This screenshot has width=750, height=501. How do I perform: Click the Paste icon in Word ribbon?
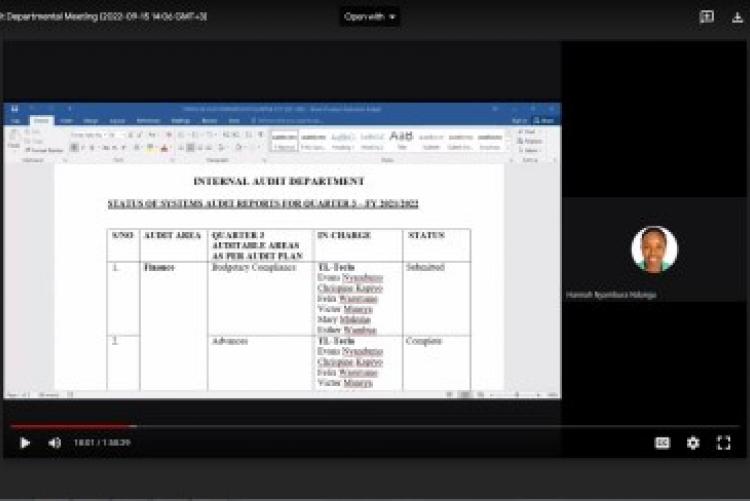click(x=14, y=139)
